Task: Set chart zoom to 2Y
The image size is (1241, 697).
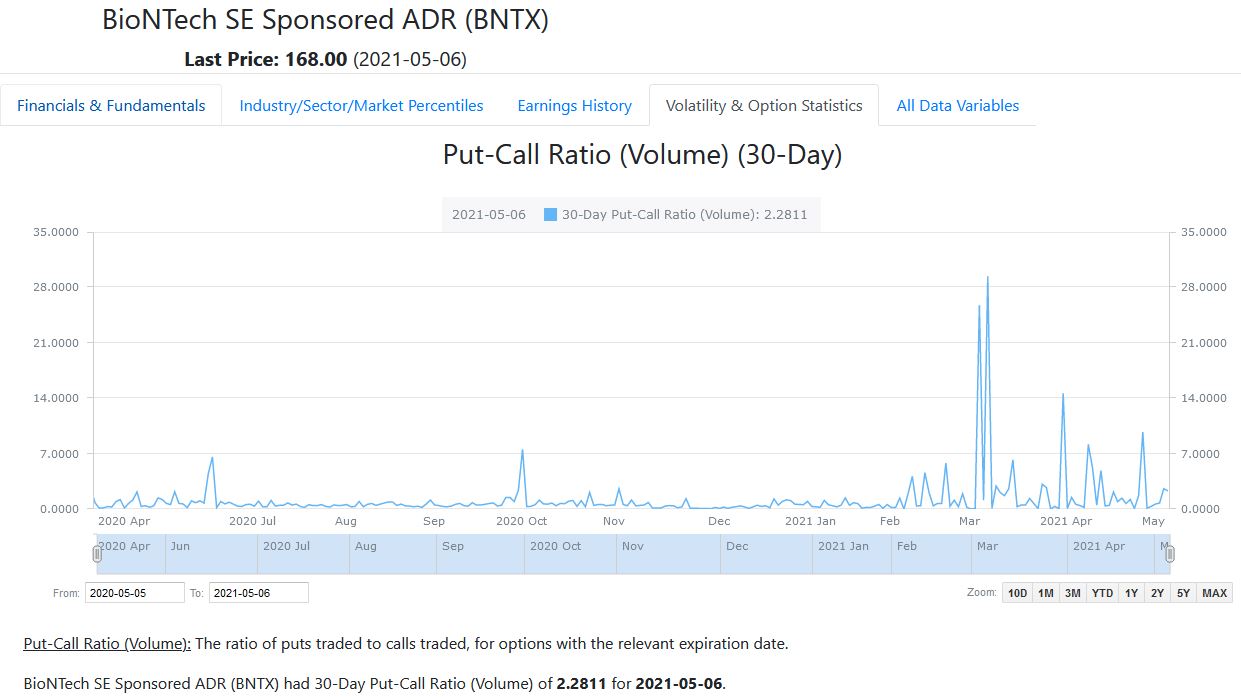Action: (1157, 593)
